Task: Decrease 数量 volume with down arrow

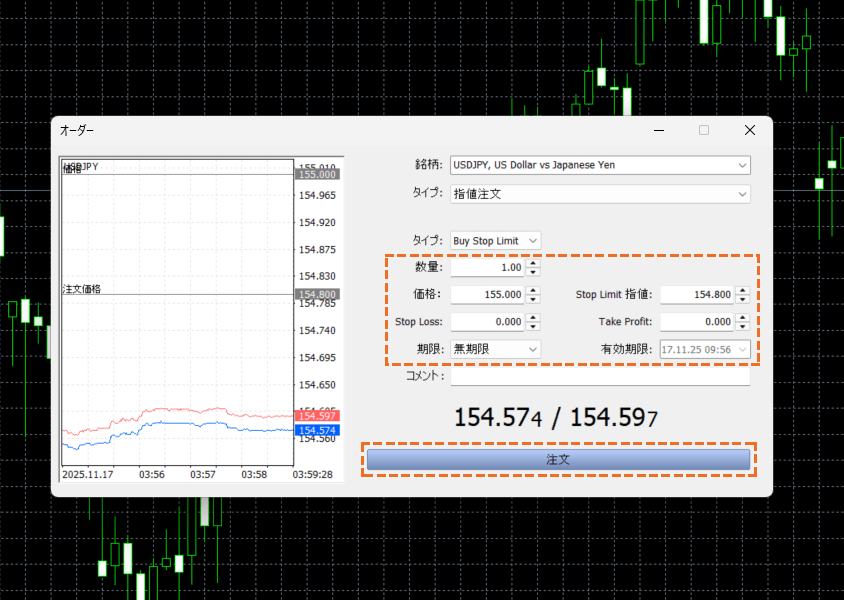Action: 533,272
